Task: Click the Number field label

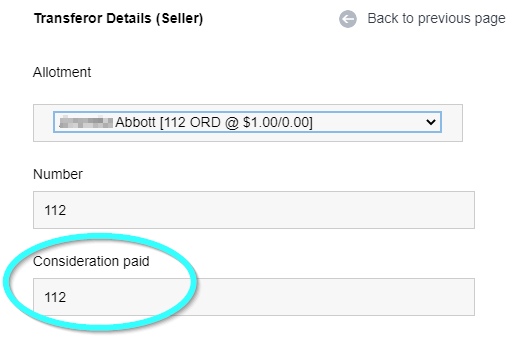Action: tap(58, 174)
